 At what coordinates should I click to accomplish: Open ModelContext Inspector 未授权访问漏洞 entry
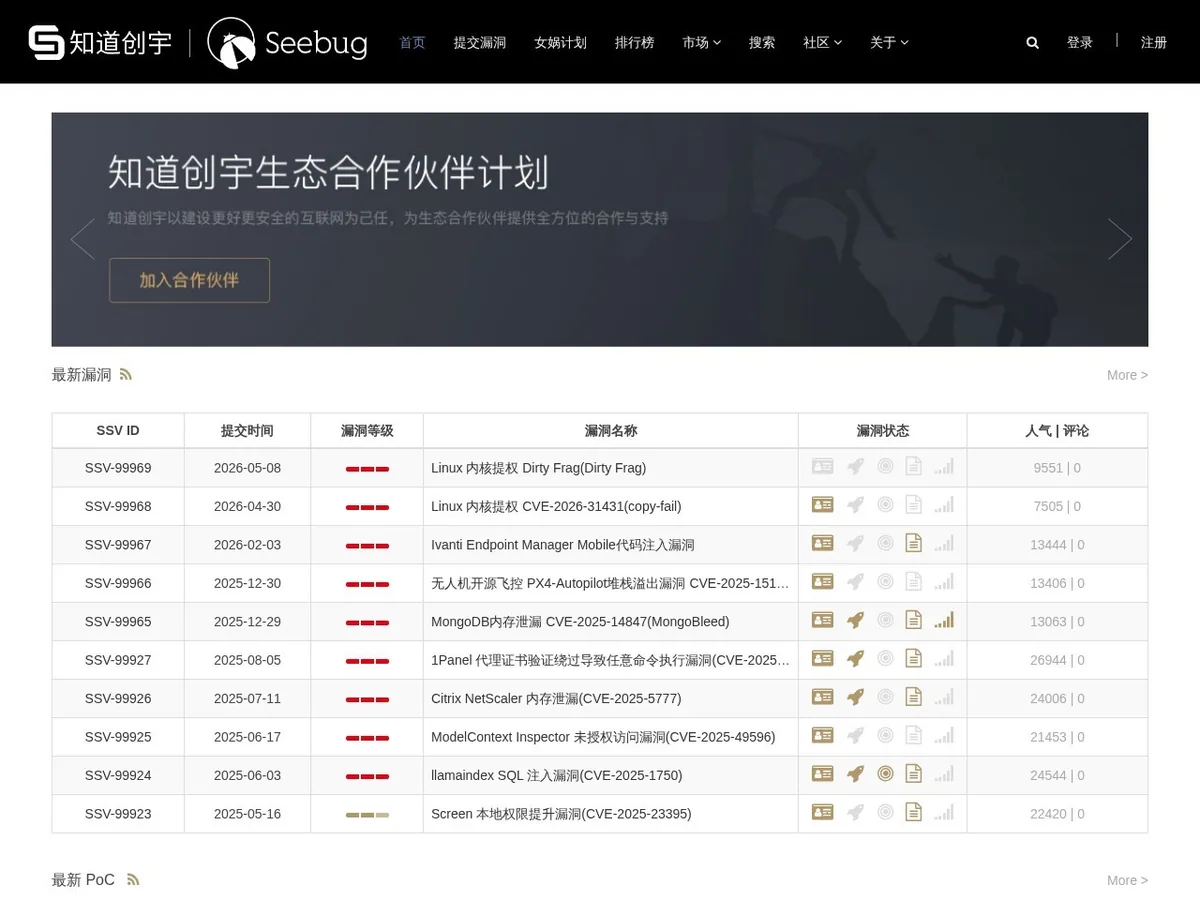[x=603, y=737]
